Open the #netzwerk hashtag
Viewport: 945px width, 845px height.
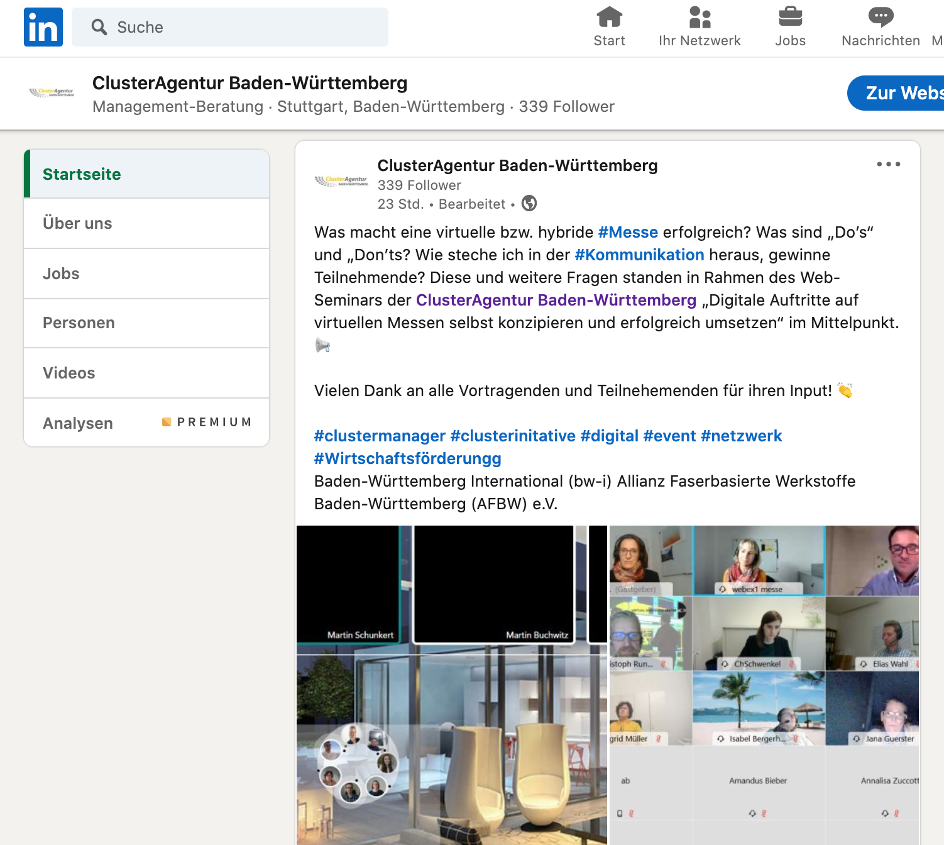click(741, 436)
